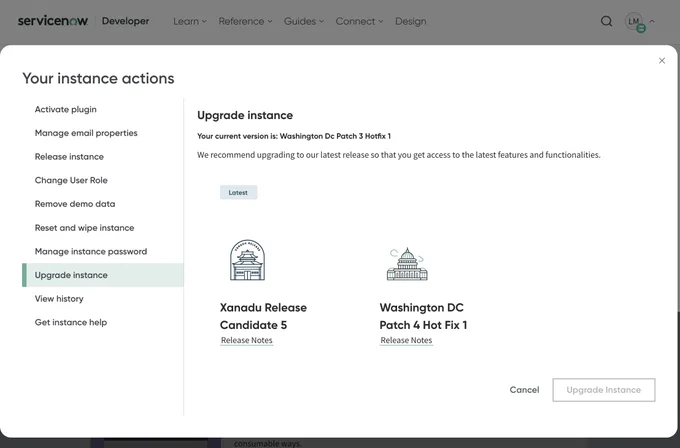Click the ServiceNow logo
This screenshot has height=448, width=680.
53,21
